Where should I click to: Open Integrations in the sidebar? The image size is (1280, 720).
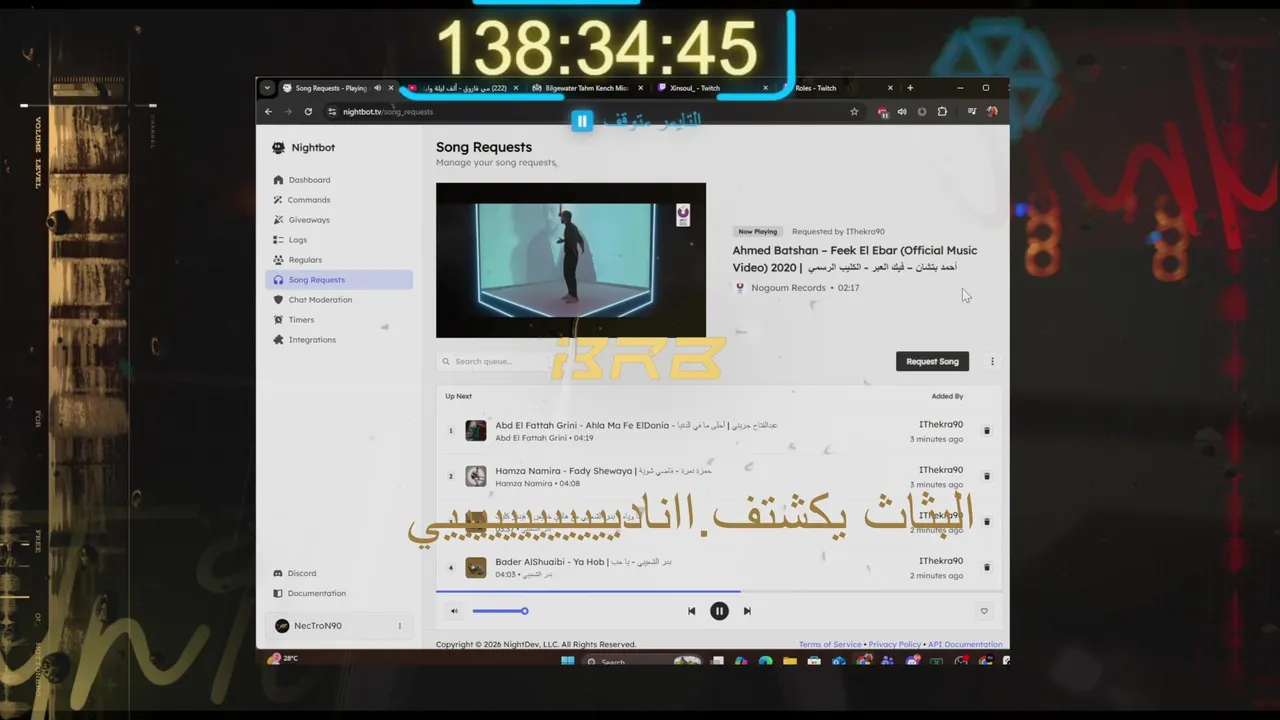(x=338, y=340)
